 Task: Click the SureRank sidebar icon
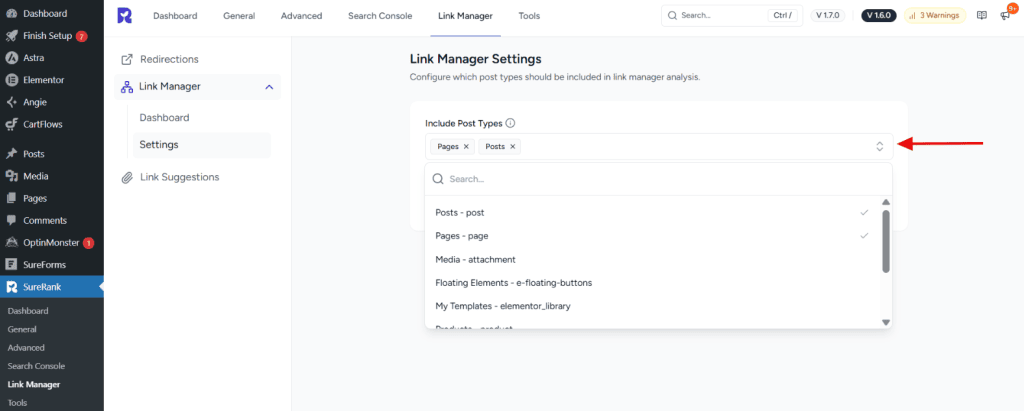pyautogui.click(x=11, y=287)
